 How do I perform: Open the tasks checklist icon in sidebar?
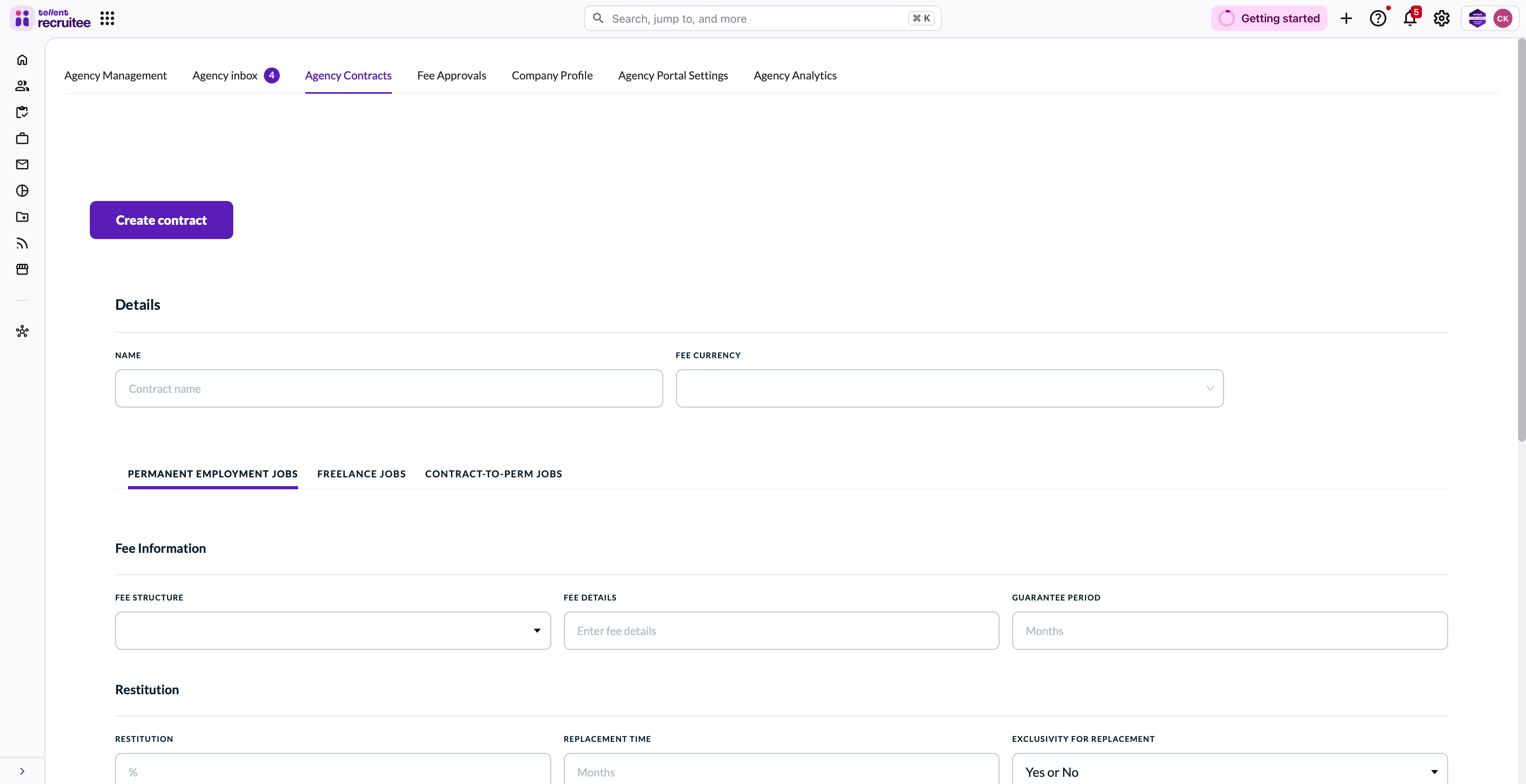tap(23, 112)
